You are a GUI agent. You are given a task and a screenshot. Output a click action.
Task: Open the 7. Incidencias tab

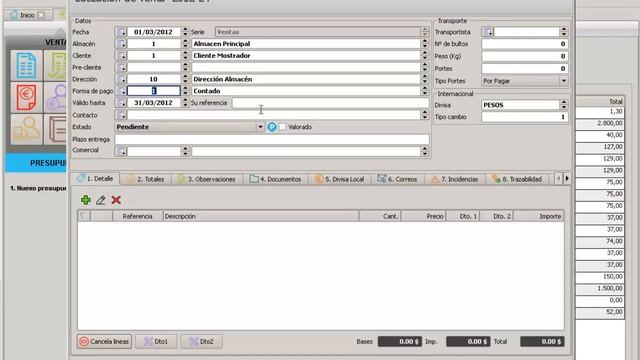point(455,179)
